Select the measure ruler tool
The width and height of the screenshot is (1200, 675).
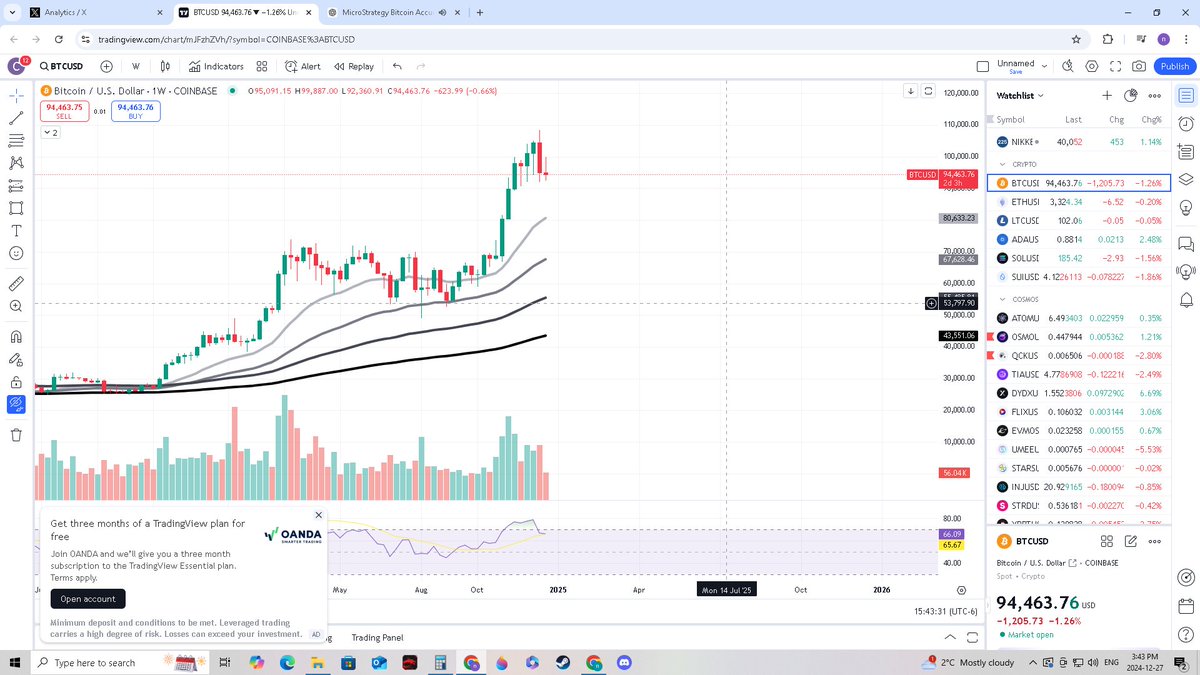click(x=16, y=284)
